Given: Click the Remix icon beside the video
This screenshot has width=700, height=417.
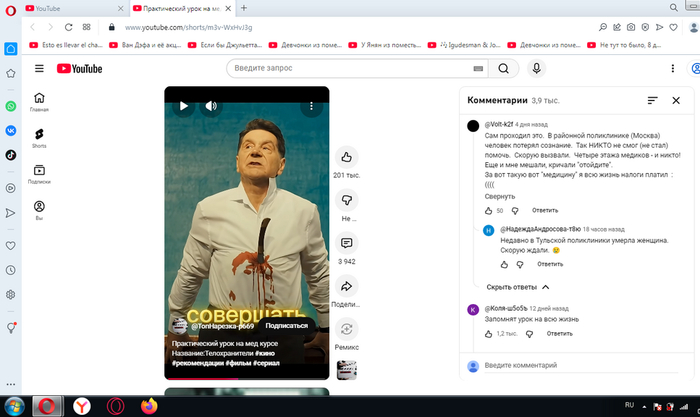Looking at the screenshot, I should (x=346, y=328).
